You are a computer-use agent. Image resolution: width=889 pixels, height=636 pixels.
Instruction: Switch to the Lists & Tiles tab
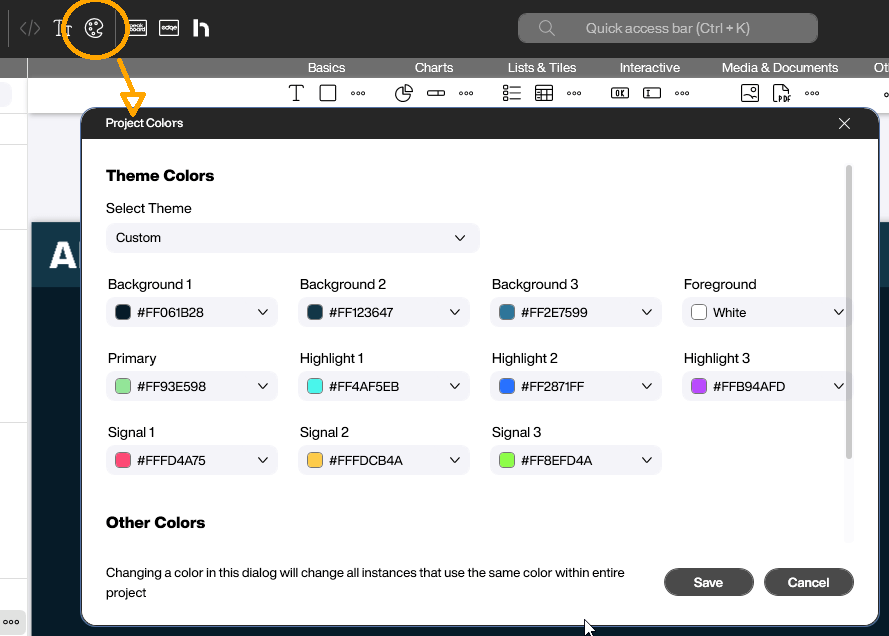[542, 68]
